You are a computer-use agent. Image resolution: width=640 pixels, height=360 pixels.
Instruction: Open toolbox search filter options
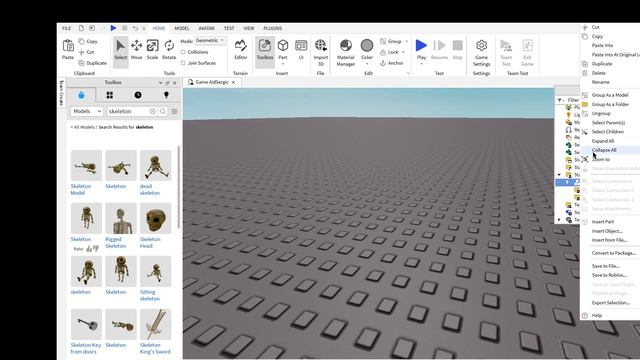pyautogui.click(x=174, y=111)
